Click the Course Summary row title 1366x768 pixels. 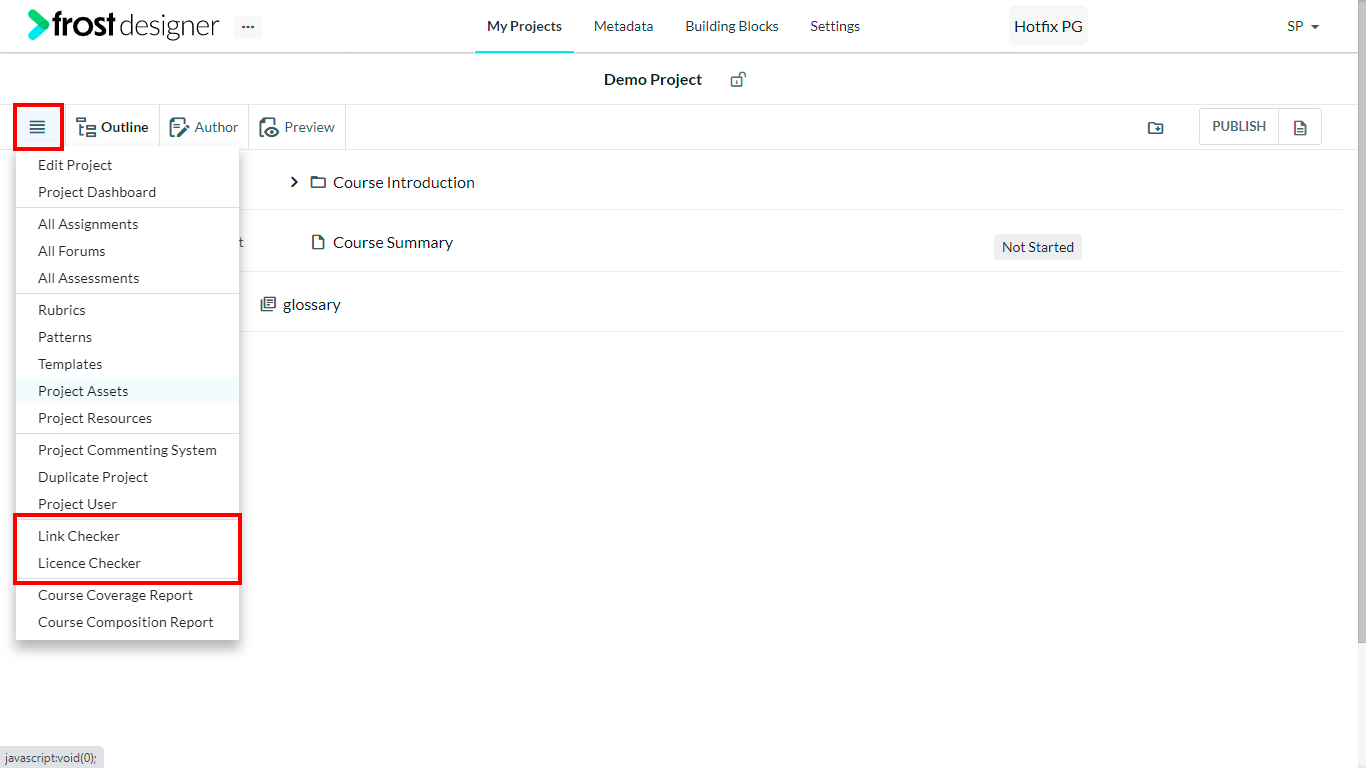tap(393, 242)
